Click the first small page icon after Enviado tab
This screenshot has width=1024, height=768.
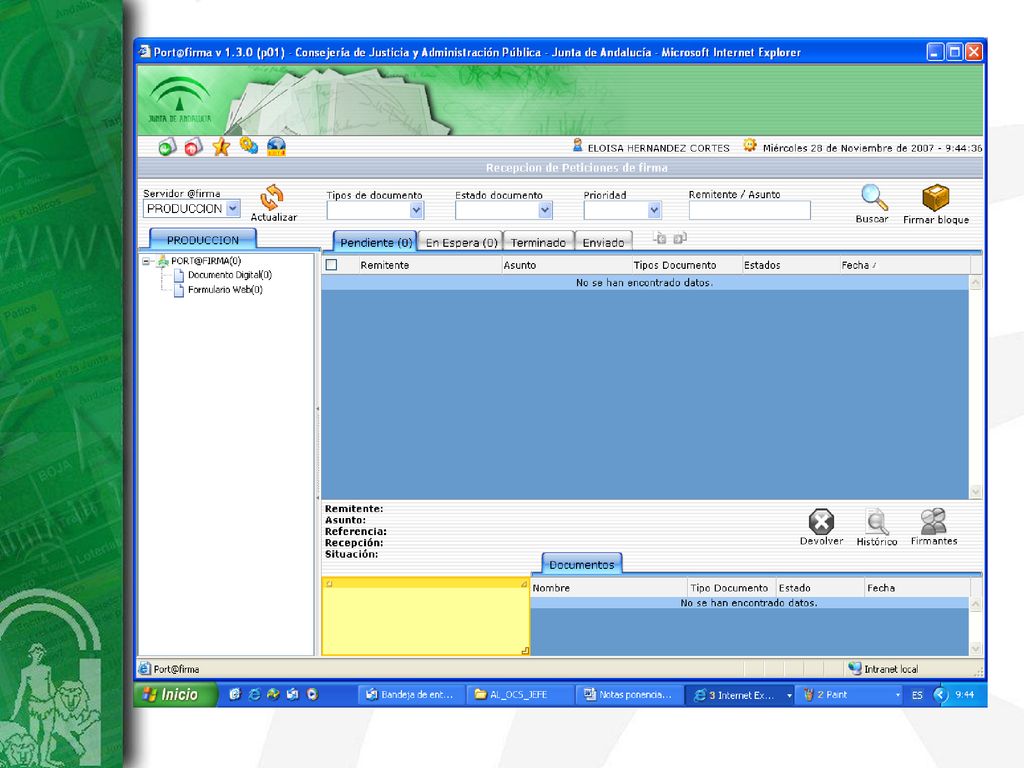[x=660, y=238]
